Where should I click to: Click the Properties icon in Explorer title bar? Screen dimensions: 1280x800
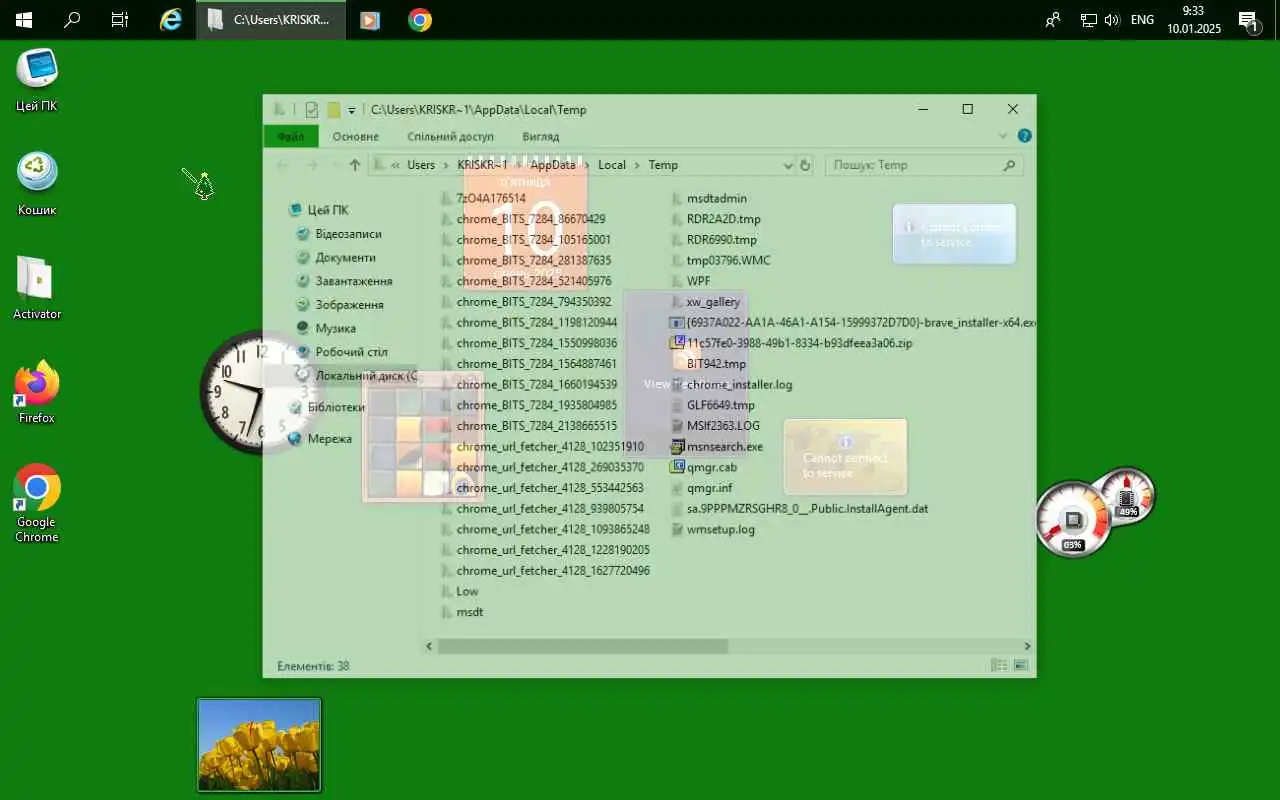[312, 110]
